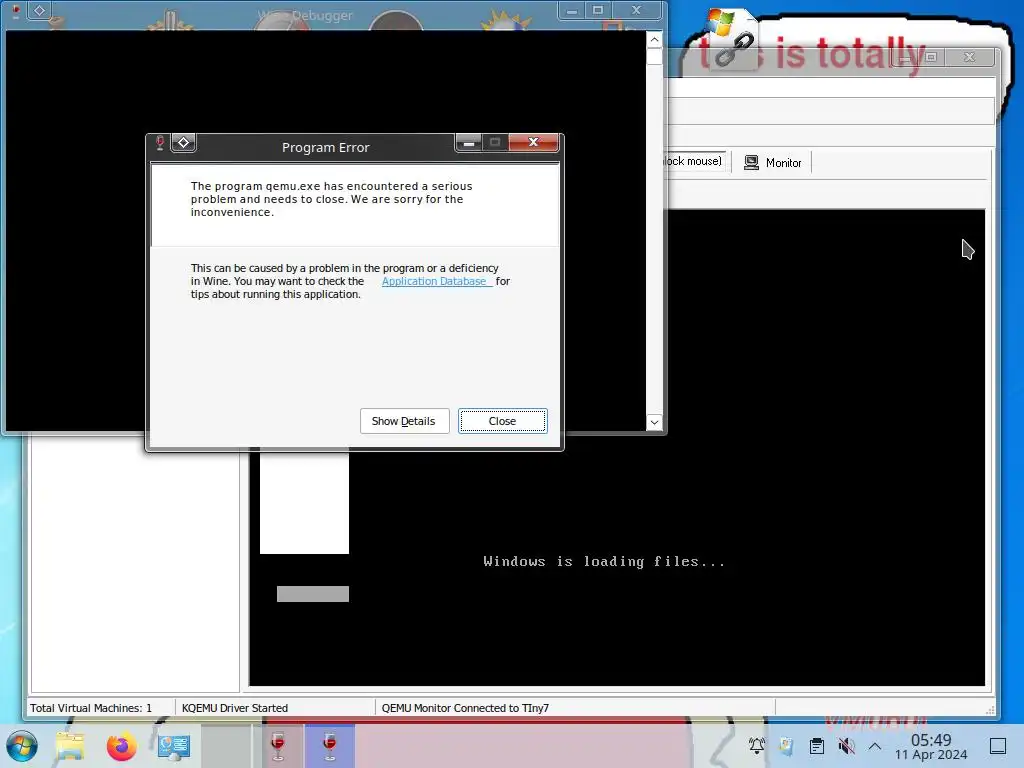Click the Wine glass icon in Program Error title bar

tap(159, 143)
